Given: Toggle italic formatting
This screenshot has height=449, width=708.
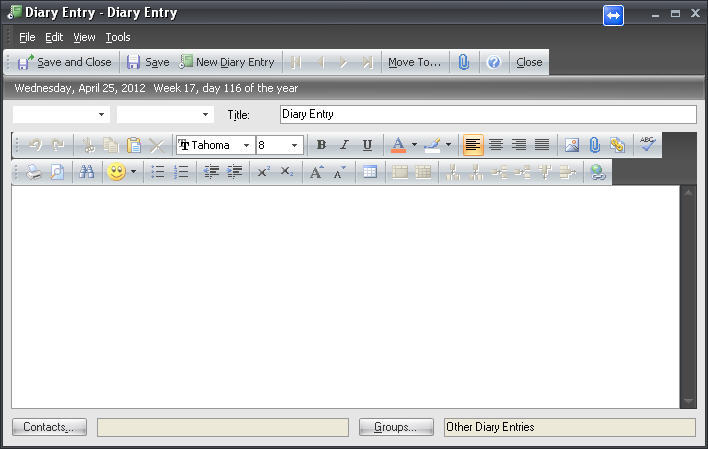Looking at the screenshot, I should (x=345, y=145).
